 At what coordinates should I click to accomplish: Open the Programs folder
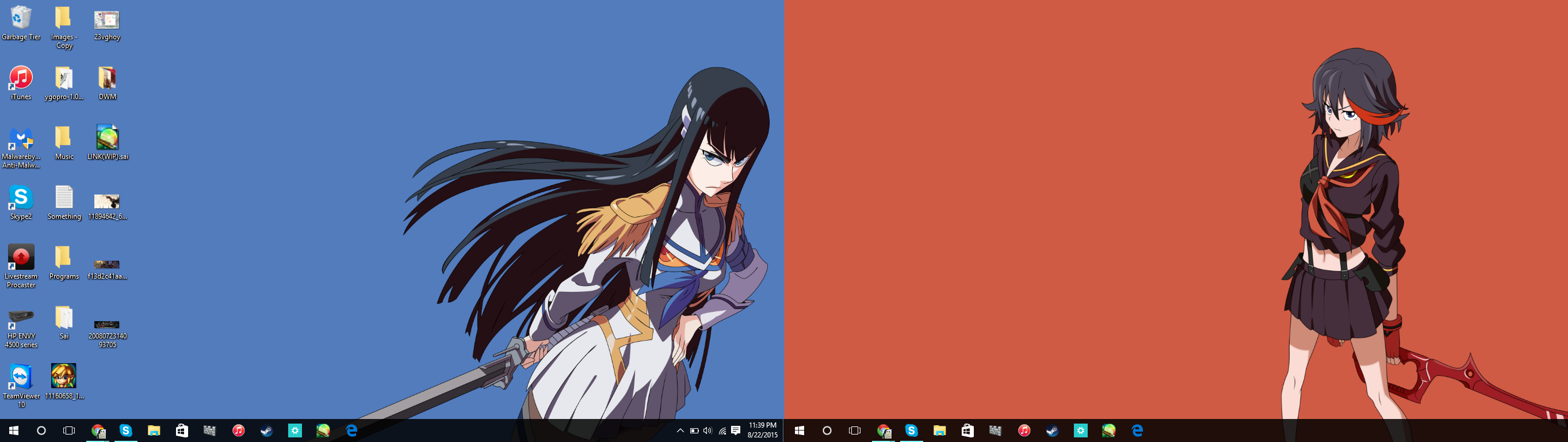coord(64,262)
